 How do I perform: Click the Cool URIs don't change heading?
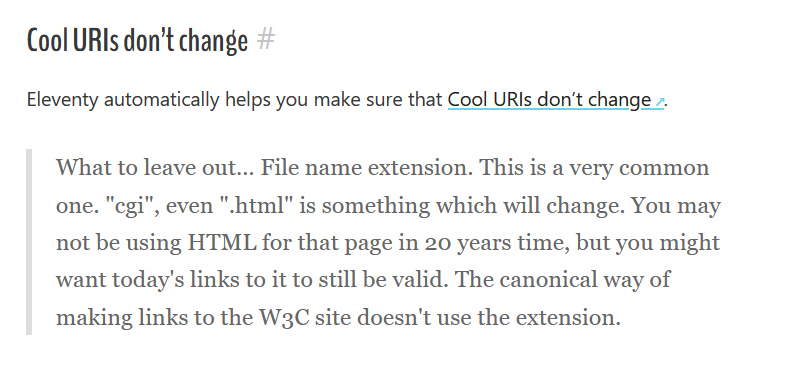pyautogui.click(x=137, y=40)
